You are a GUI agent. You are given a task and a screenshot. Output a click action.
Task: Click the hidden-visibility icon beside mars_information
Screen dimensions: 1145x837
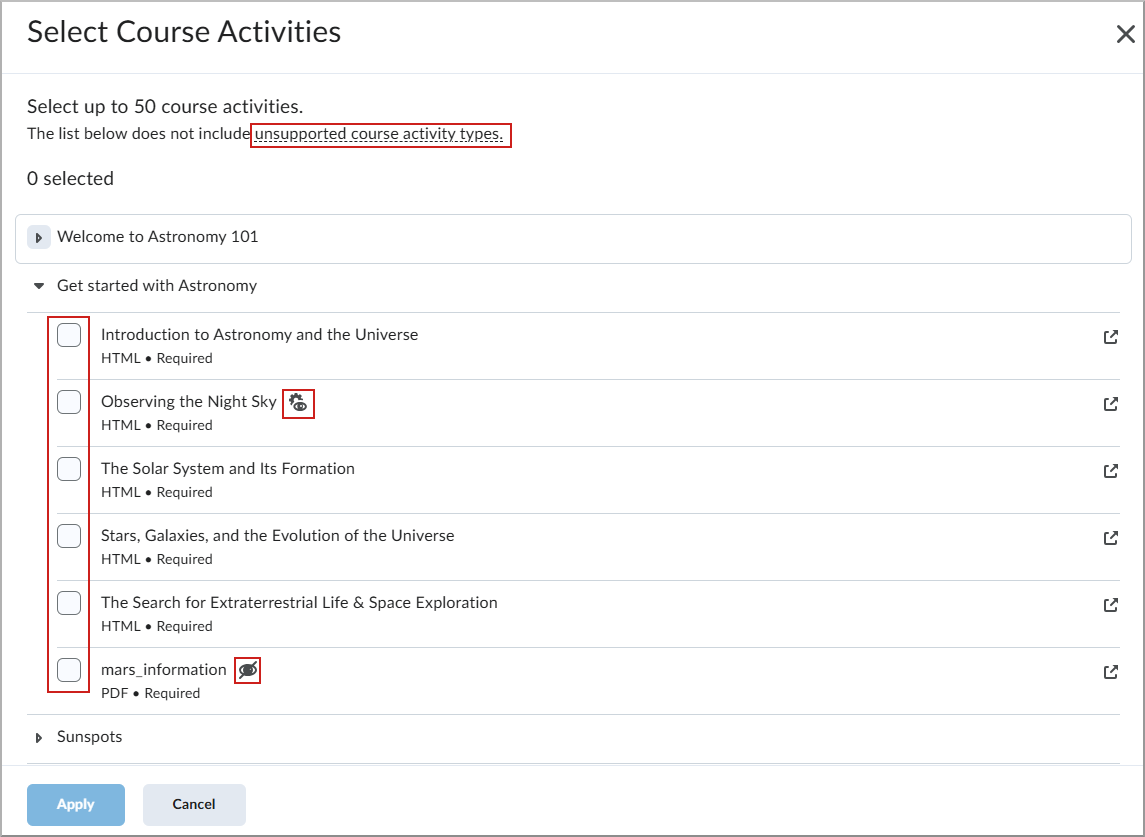[247, 670]
